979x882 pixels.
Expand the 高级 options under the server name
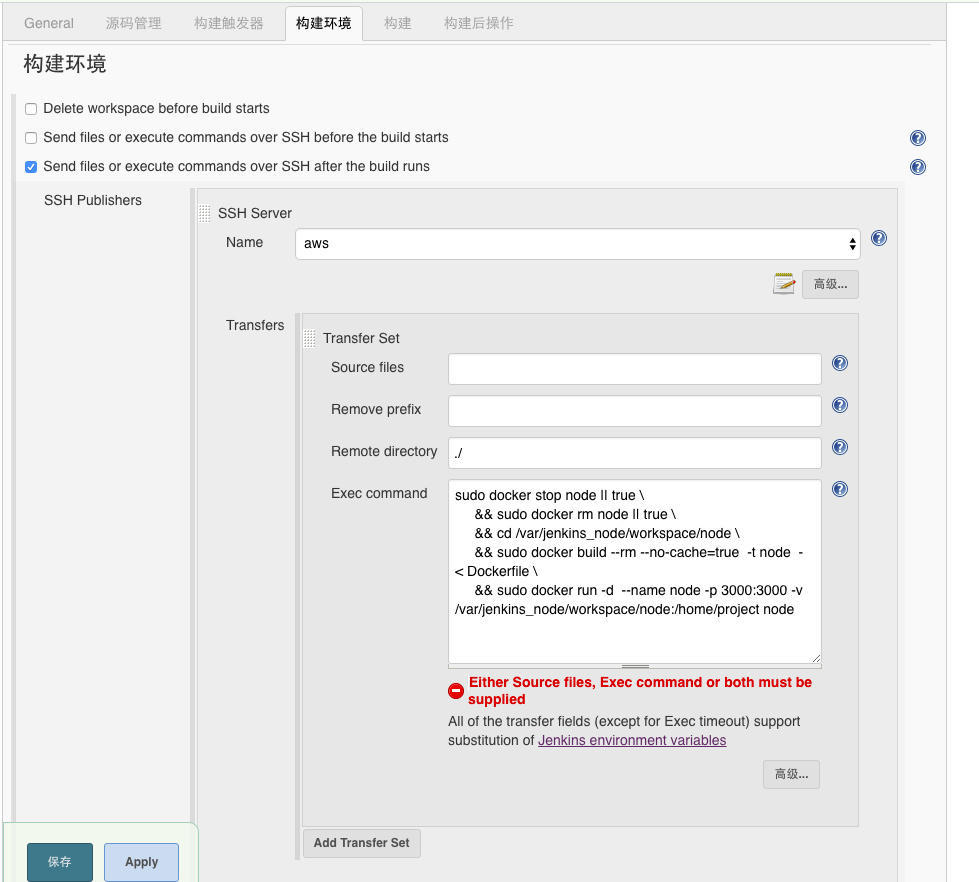click(x=830, y=285)
